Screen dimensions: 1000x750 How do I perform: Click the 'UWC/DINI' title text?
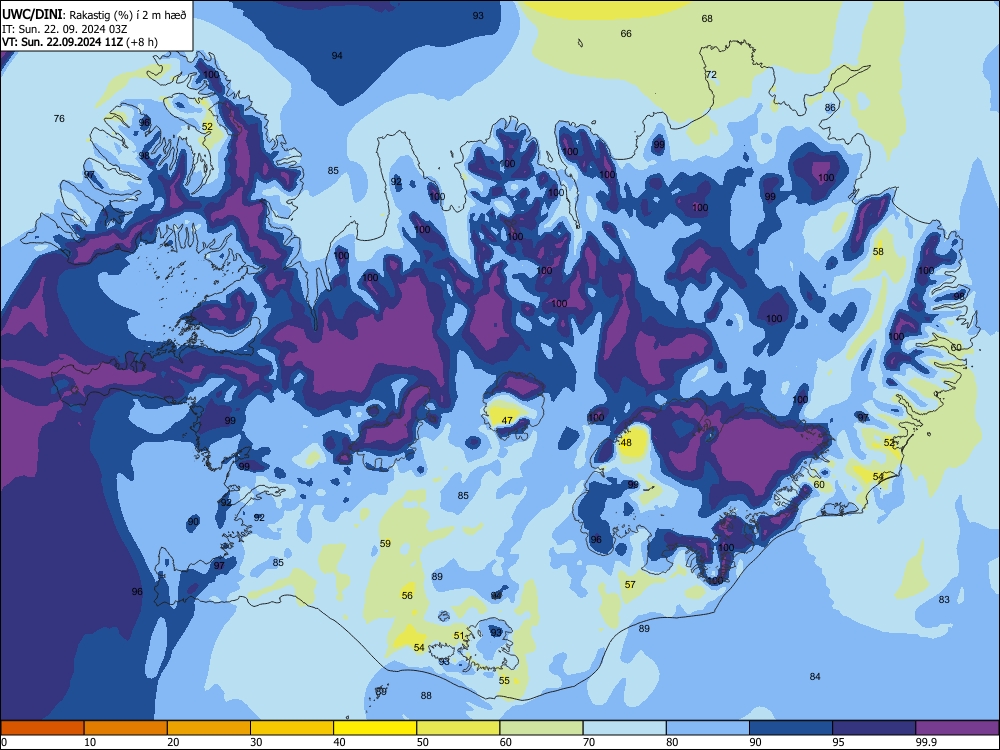33,15
